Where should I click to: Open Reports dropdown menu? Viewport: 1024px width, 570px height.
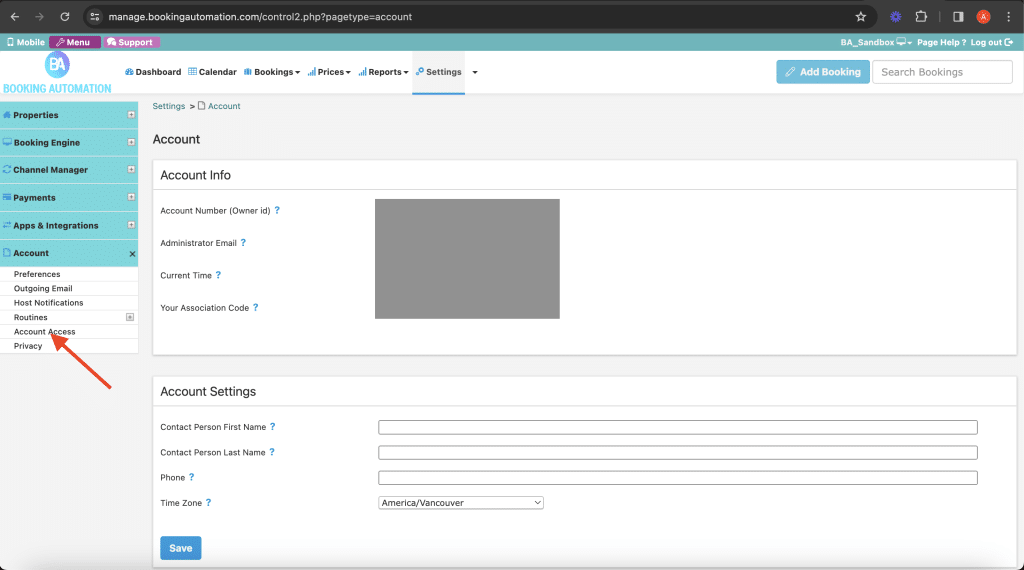pyautogui.click(x=383, y=72)
